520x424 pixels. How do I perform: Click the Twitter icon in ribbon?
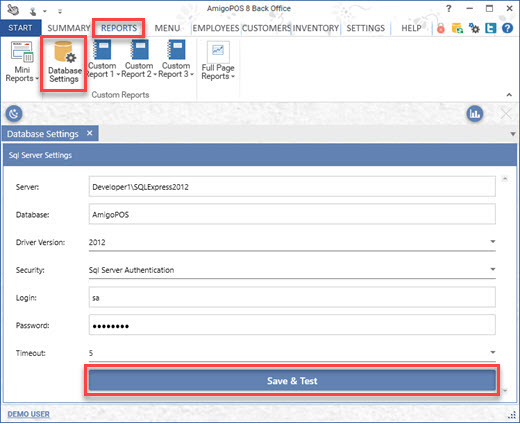tap(490, 28)
